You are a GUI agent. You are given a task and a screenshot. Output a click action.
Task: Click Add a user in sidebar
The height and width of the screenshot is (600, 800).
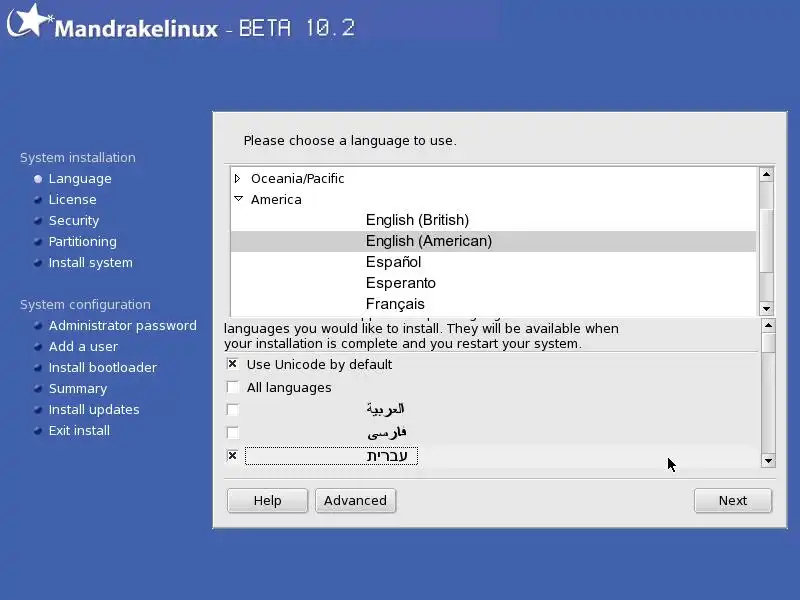pyautogui.click(x=83, y=347)
